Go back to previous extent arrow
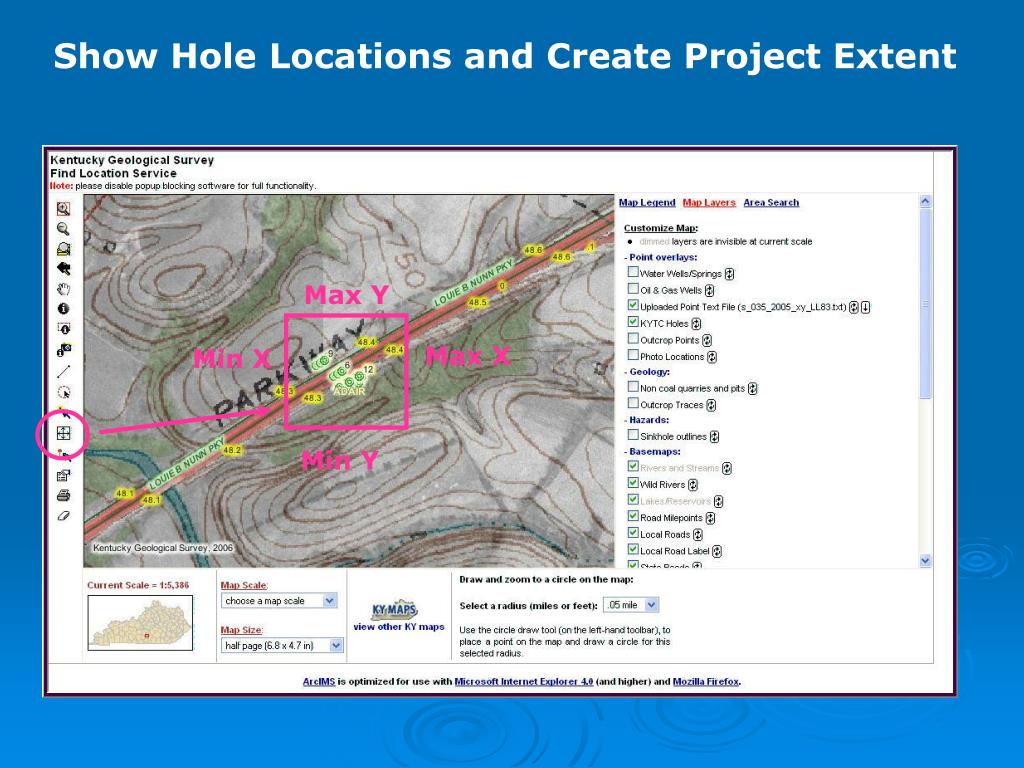The image size is (1024, 768). (63, 268)
